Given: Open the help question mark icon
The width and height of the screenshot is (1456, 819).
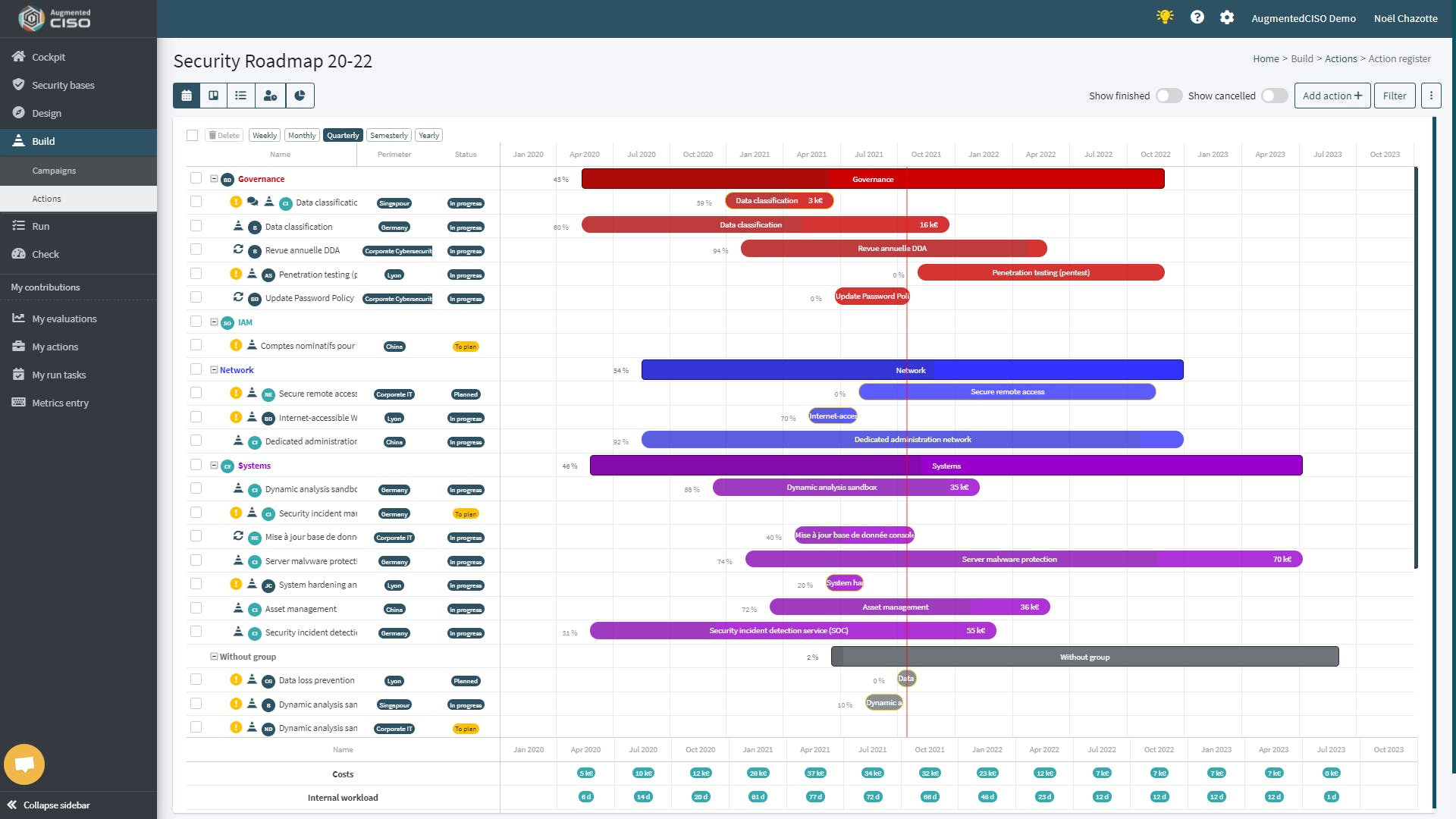Looking at the screenshot, I should pos(1197,17).
